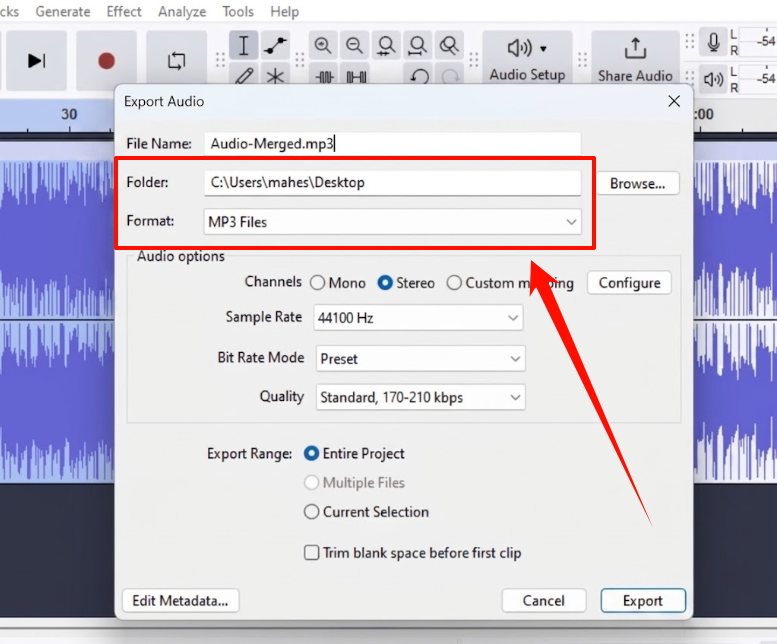Toggle the Loop button
The width and height of the screenshot is (777, 644).
click(176, 60)
